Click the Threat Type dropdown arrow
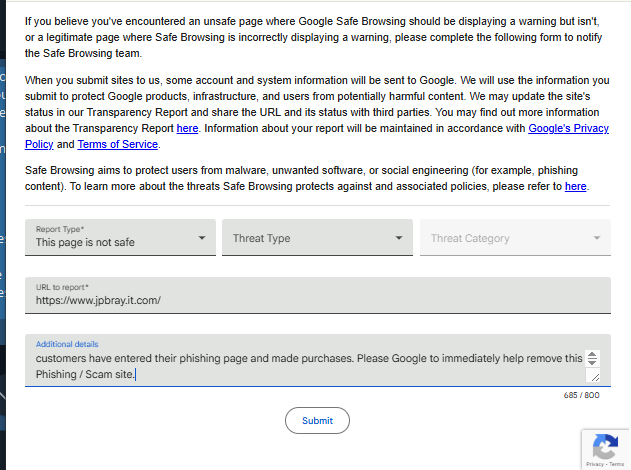This screenshot has height=470, width=631. tap(399, 238)
